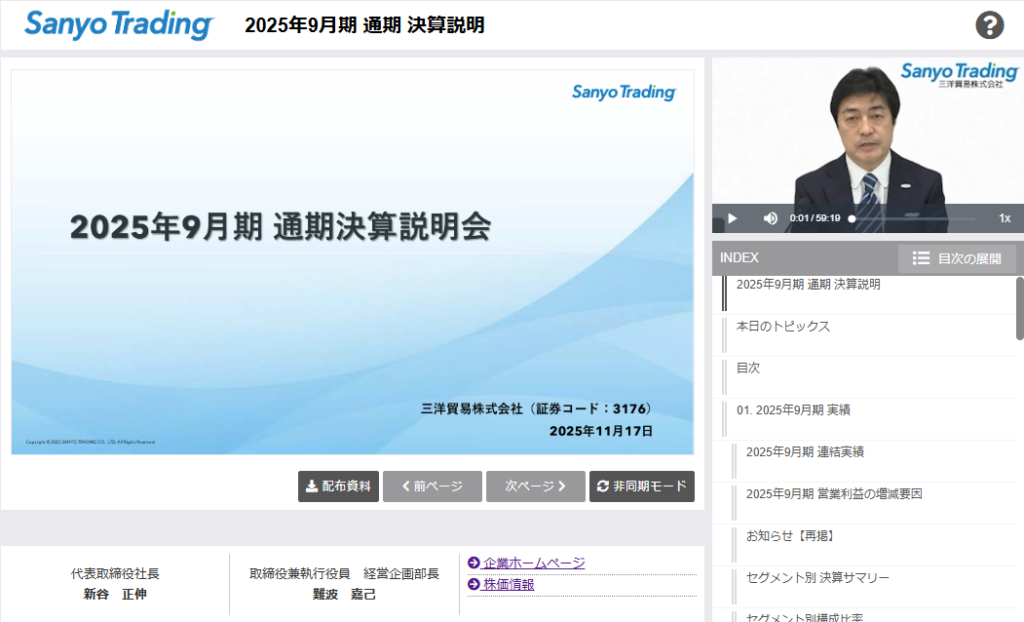Viewport: 1024px width, 622px height.
Task: Advance to next slide (次ページ)
Action: tap(535, 486)
